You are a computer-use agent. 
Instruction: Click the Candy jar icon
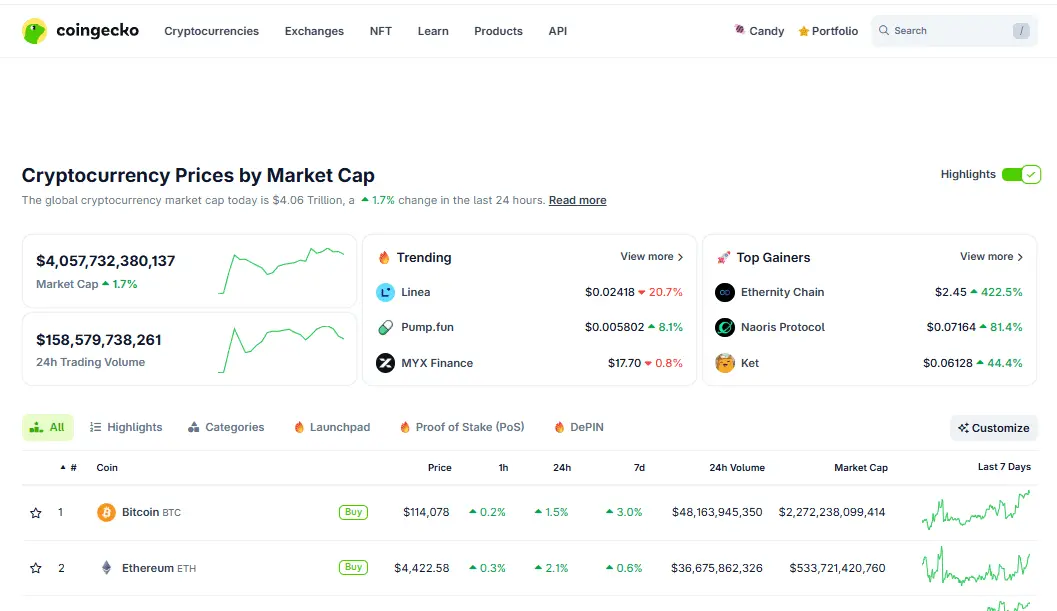tap(739, 30)
